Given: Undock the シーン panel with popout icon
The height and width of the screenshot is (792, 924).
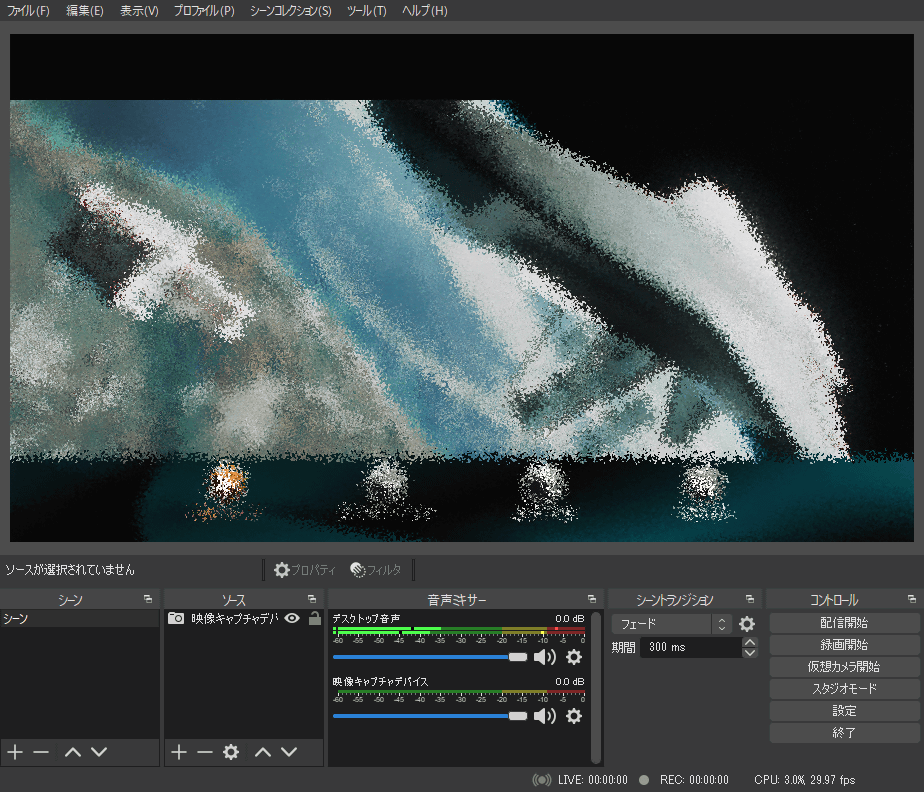Looking at the screenshot, I should pos(148,599).
